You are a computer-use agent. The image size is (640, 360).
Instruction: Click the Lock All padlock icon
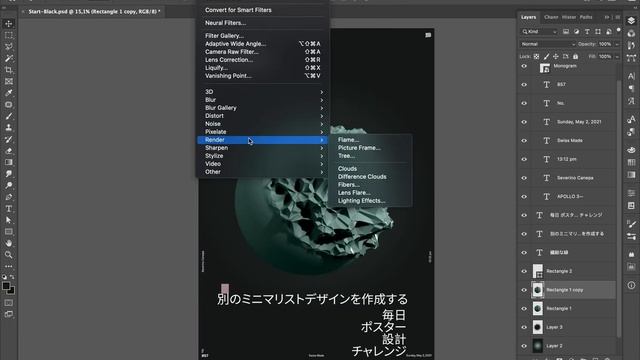click(x=576, y=56)
